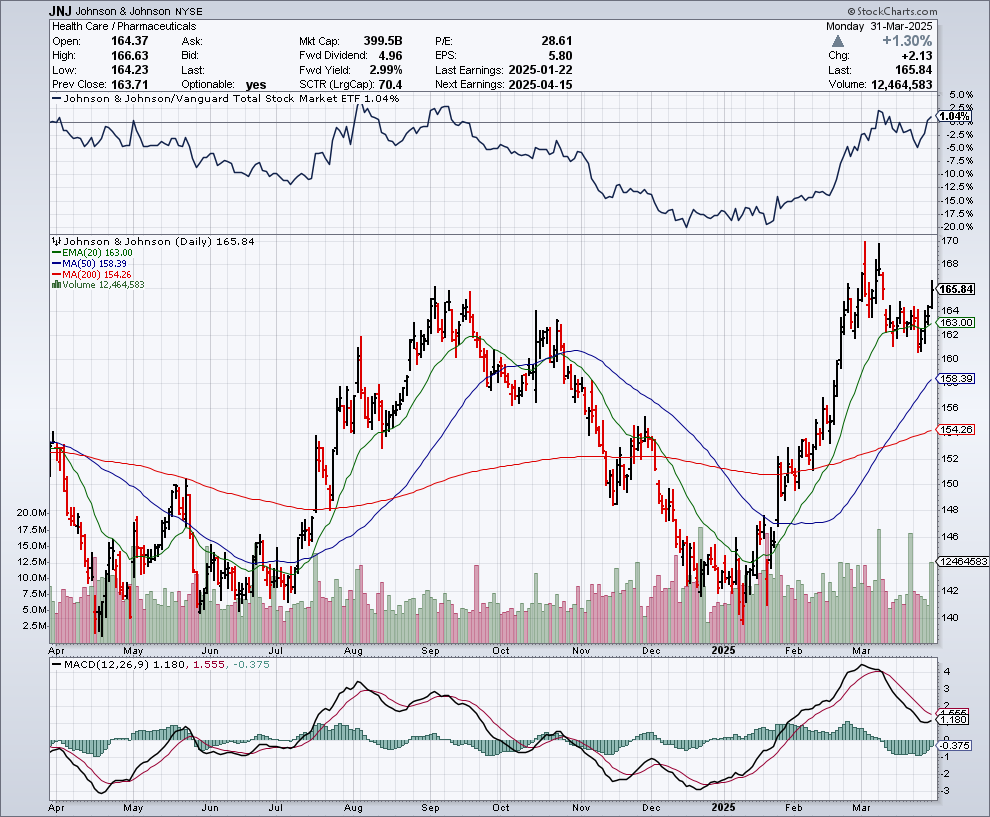Click the "EMA(20) 163.00" legend entry
This screenshot has width=990, height=817.
click(x=92, y=253)
